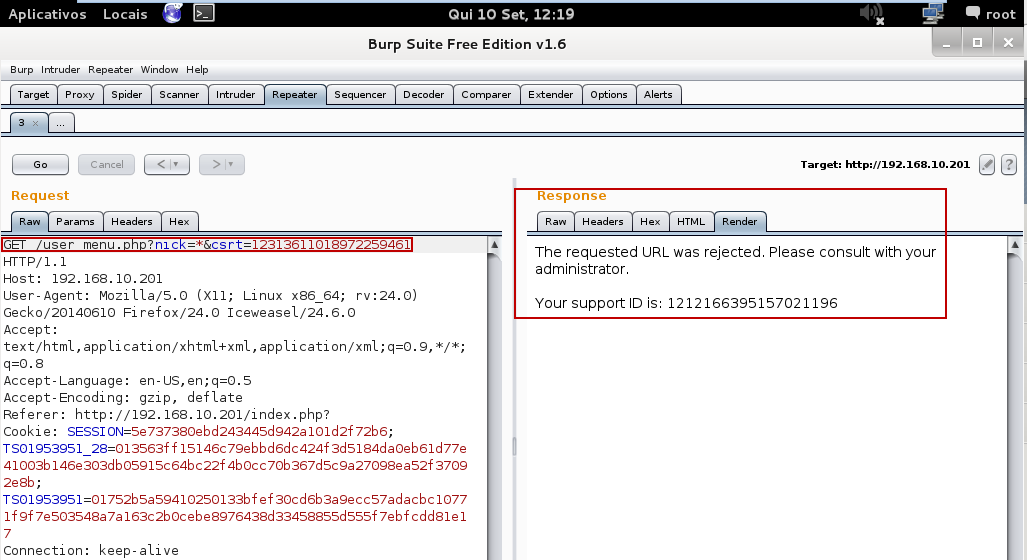Viewport: 1027px width, 560px height.
Task: Show the request Params tab
Action: [x=75, y=221]
